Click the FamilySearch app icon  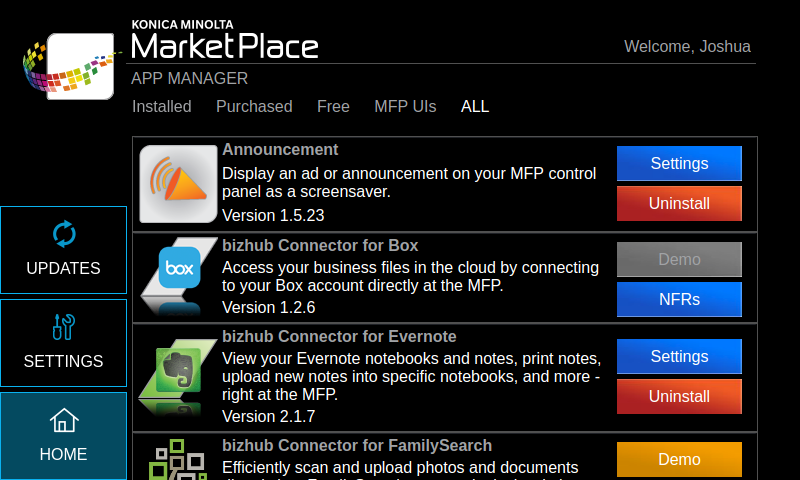click(x=172, y=460)
